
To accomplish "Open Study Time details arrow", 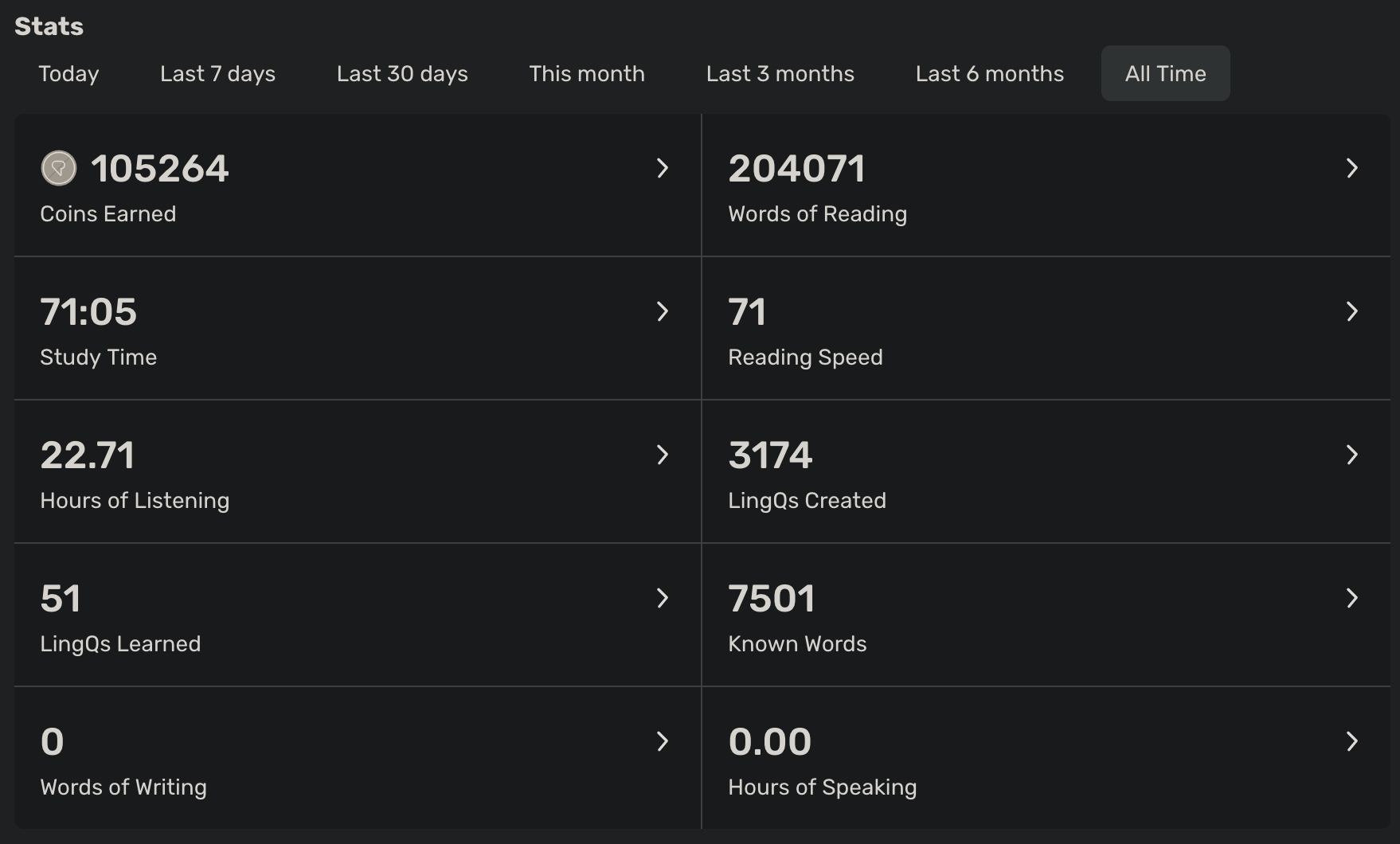I will [662, 311].
